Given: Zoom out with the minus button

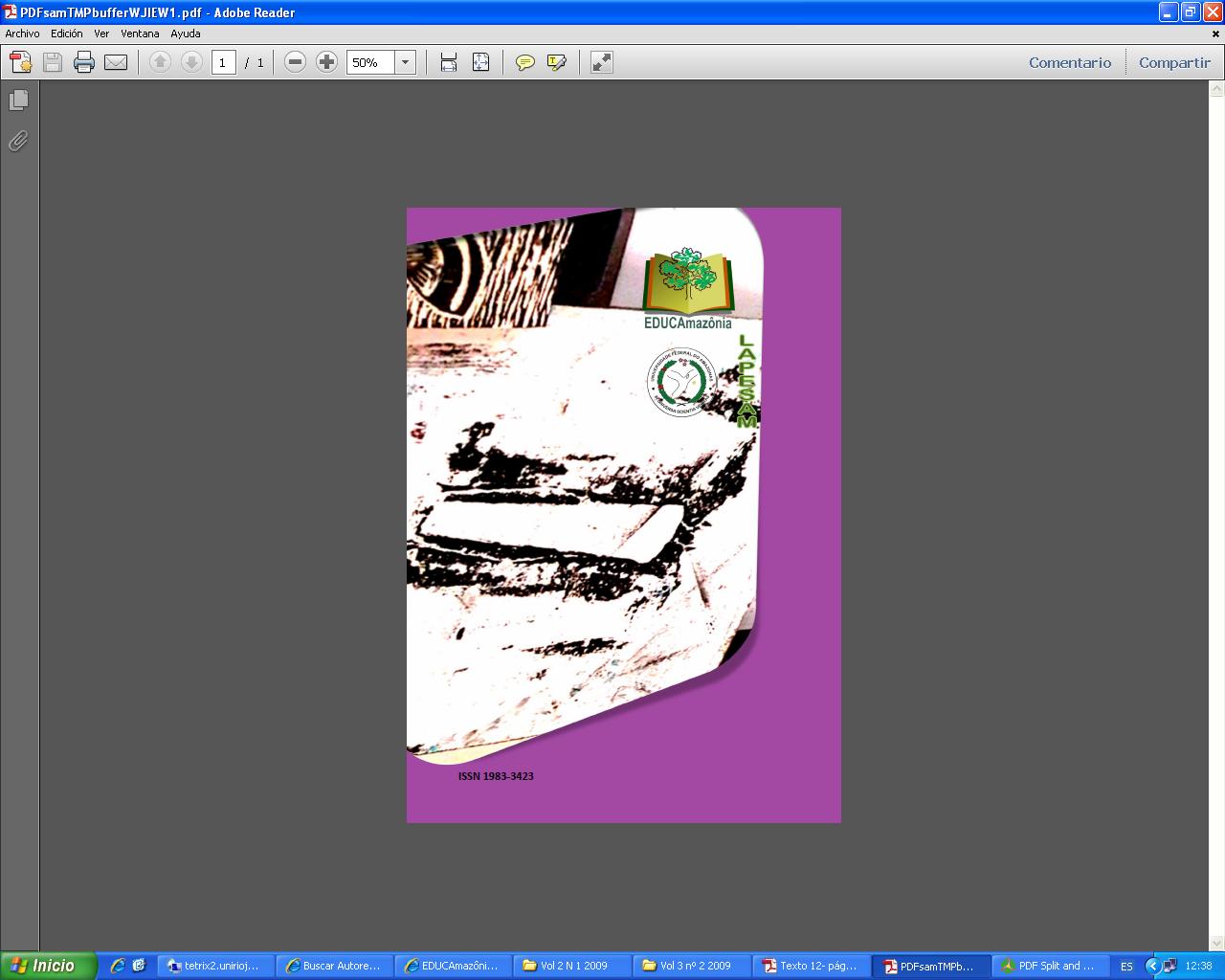Looking at the screenshot, I should tap(296, 63).
